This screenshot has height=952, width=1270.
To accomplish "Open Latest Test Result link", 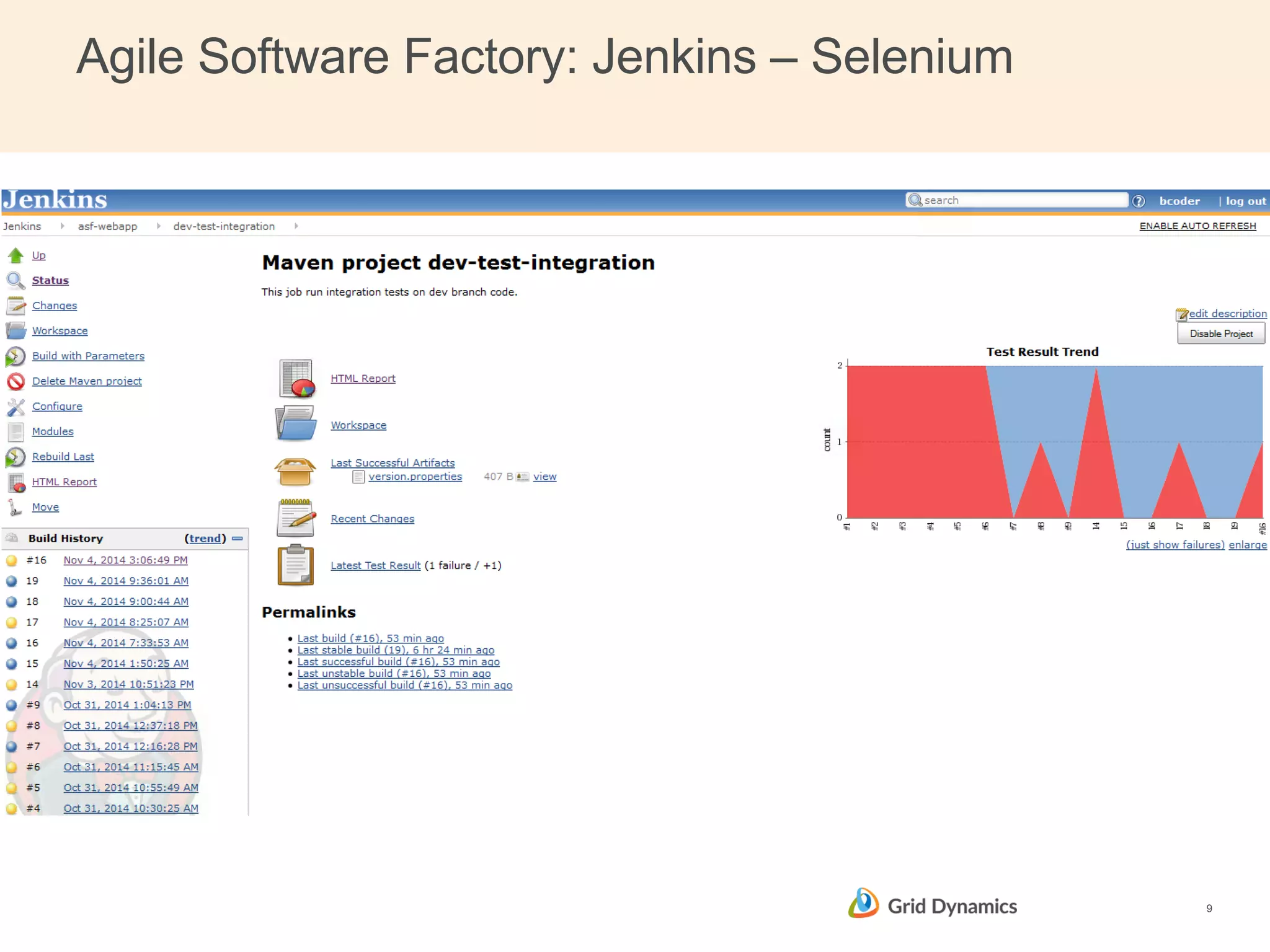I will click(x=375, y=565).
